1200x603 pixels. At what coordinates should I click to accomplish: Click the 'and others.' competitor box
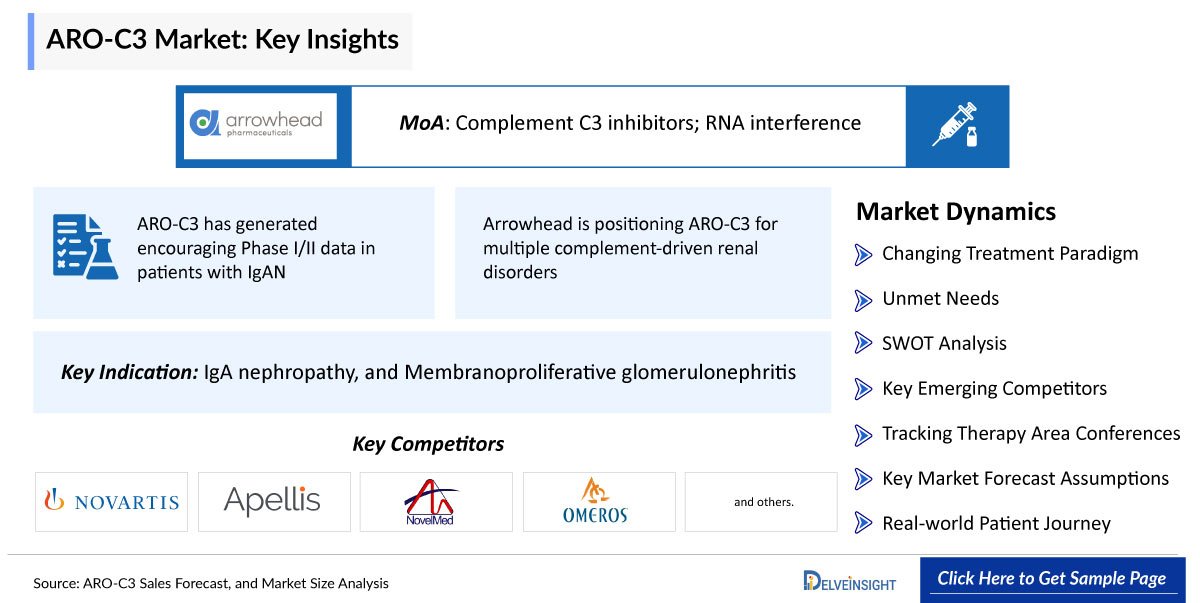coord(761,502)
